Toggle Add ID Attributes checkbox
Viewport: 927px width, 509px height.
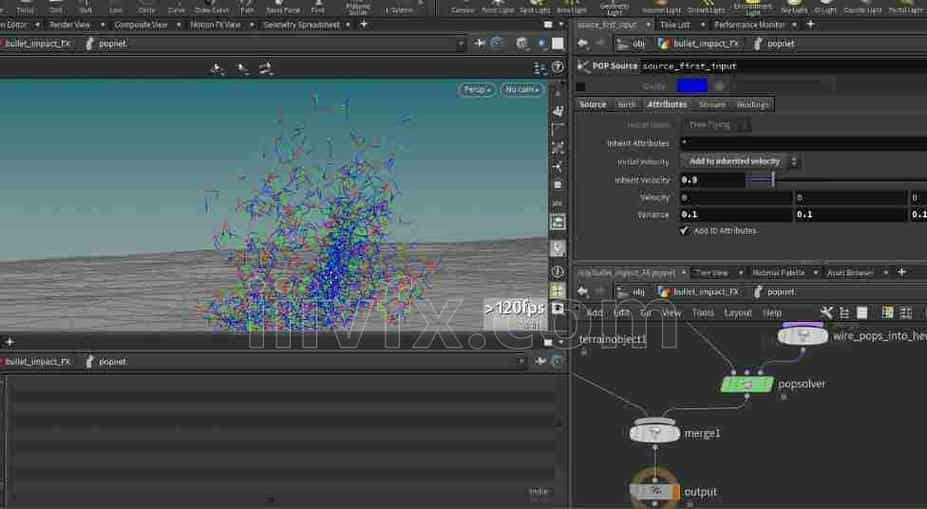[x=685, y=231]
